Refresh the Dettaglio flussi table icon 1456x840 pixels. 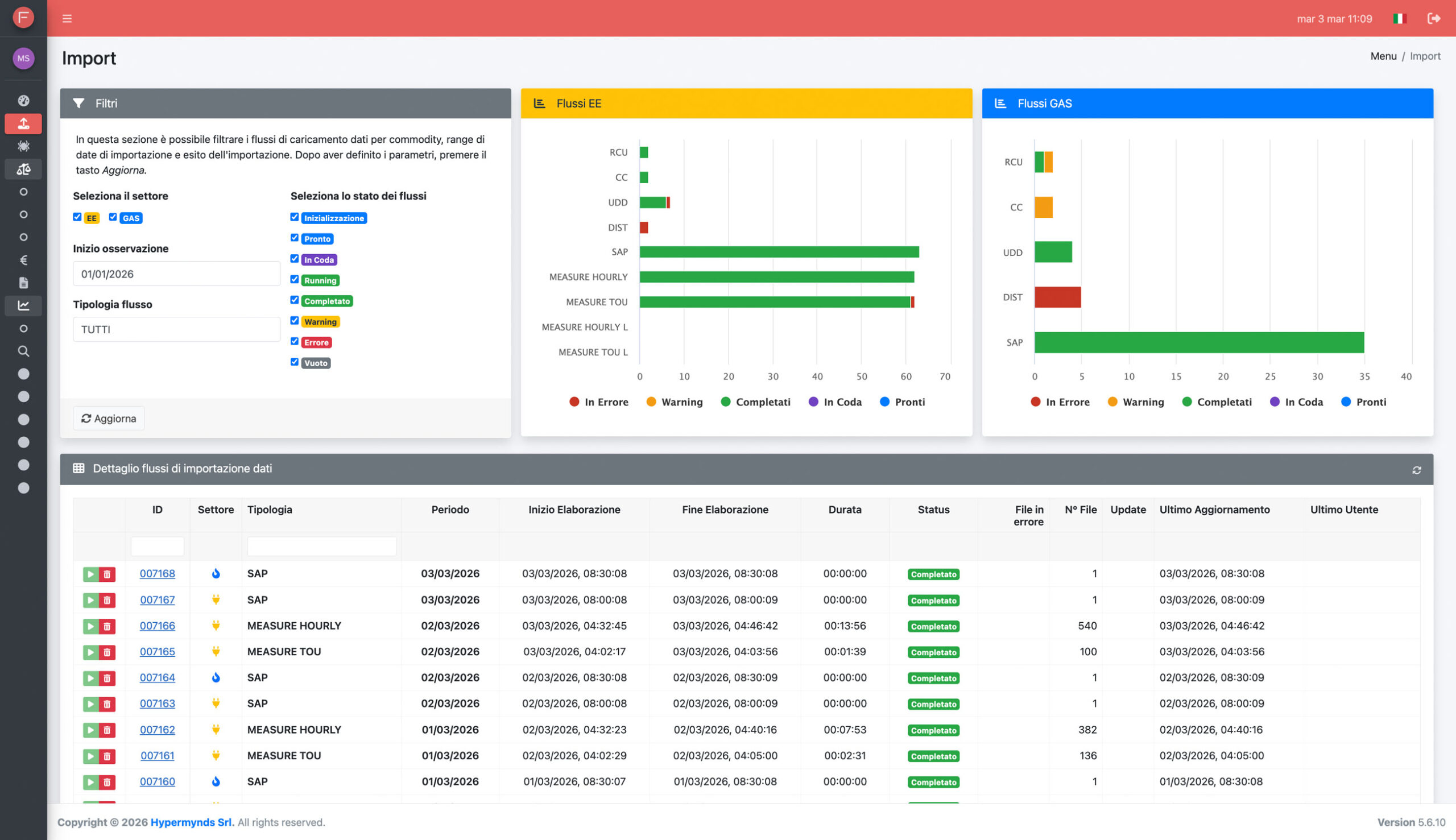pyautogui.click(x=1416, y=470)
